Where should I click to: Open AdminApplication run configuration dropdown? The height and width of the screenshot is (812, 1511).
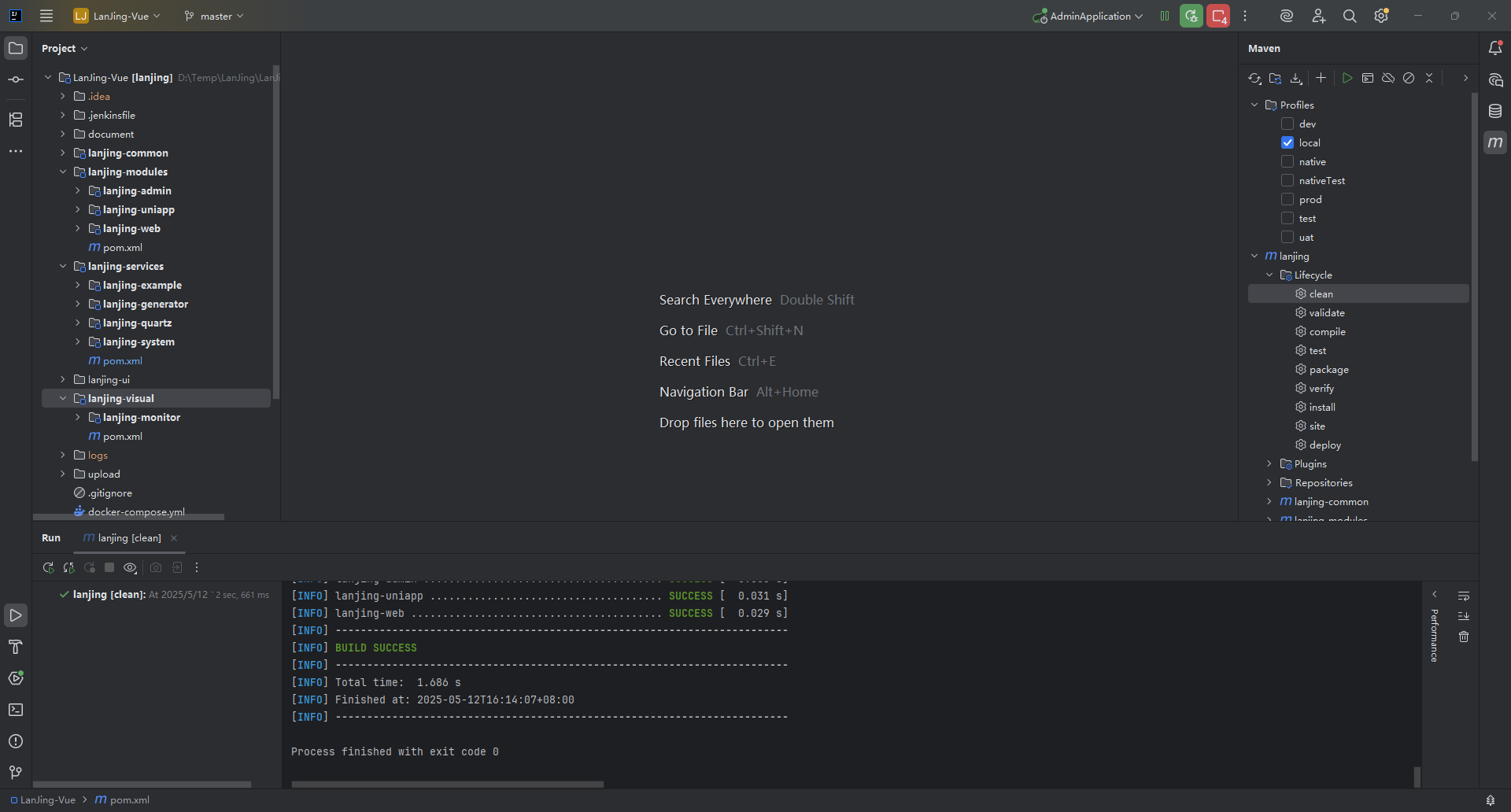[x=1088, y=16]
